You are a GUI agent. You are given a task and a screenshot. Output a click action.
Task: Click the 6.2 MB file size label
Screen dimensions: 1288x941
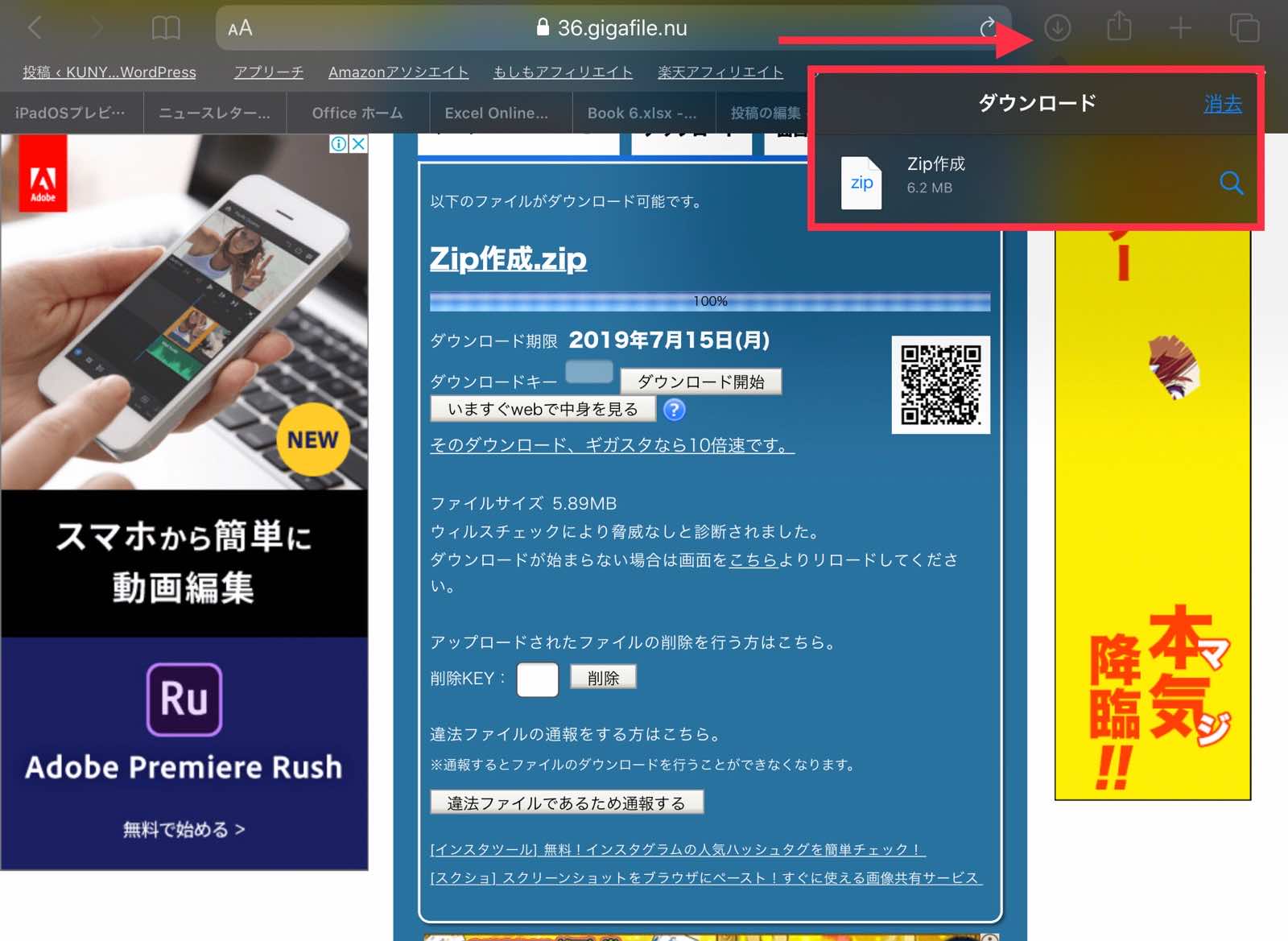(930, 188)
